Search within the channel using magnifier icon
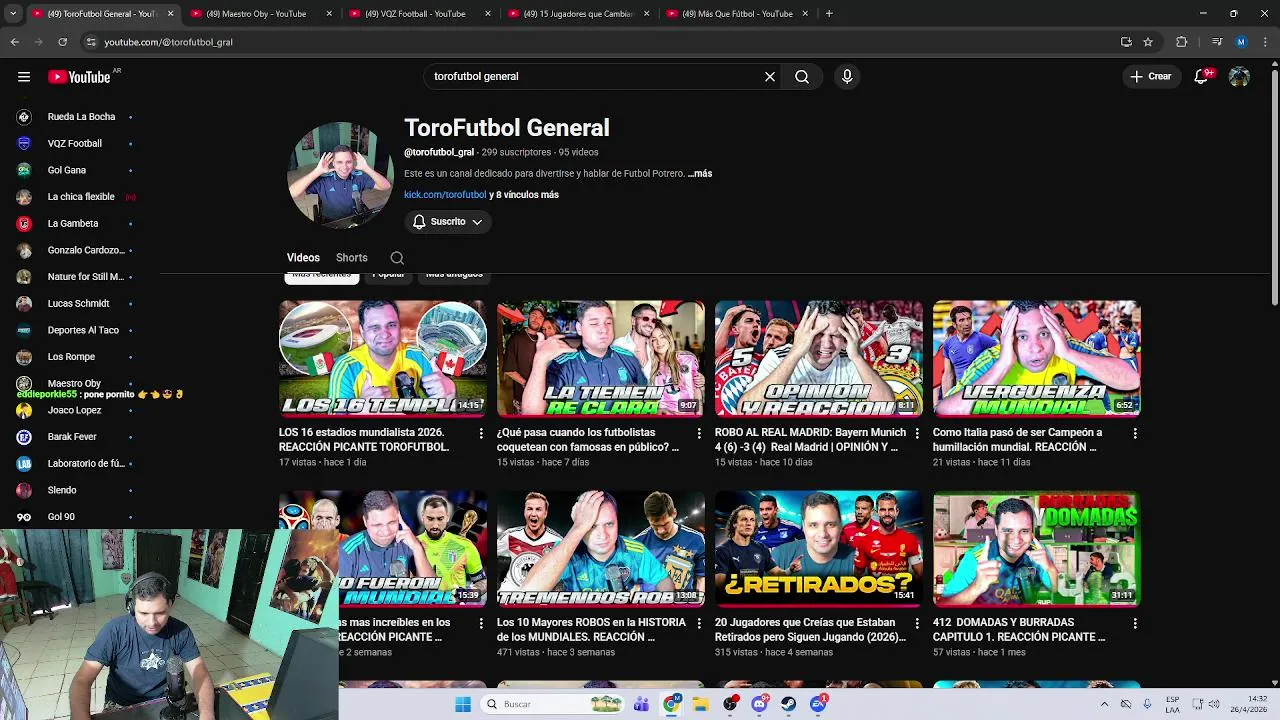1280x720 pixels. tap(397, 258)
